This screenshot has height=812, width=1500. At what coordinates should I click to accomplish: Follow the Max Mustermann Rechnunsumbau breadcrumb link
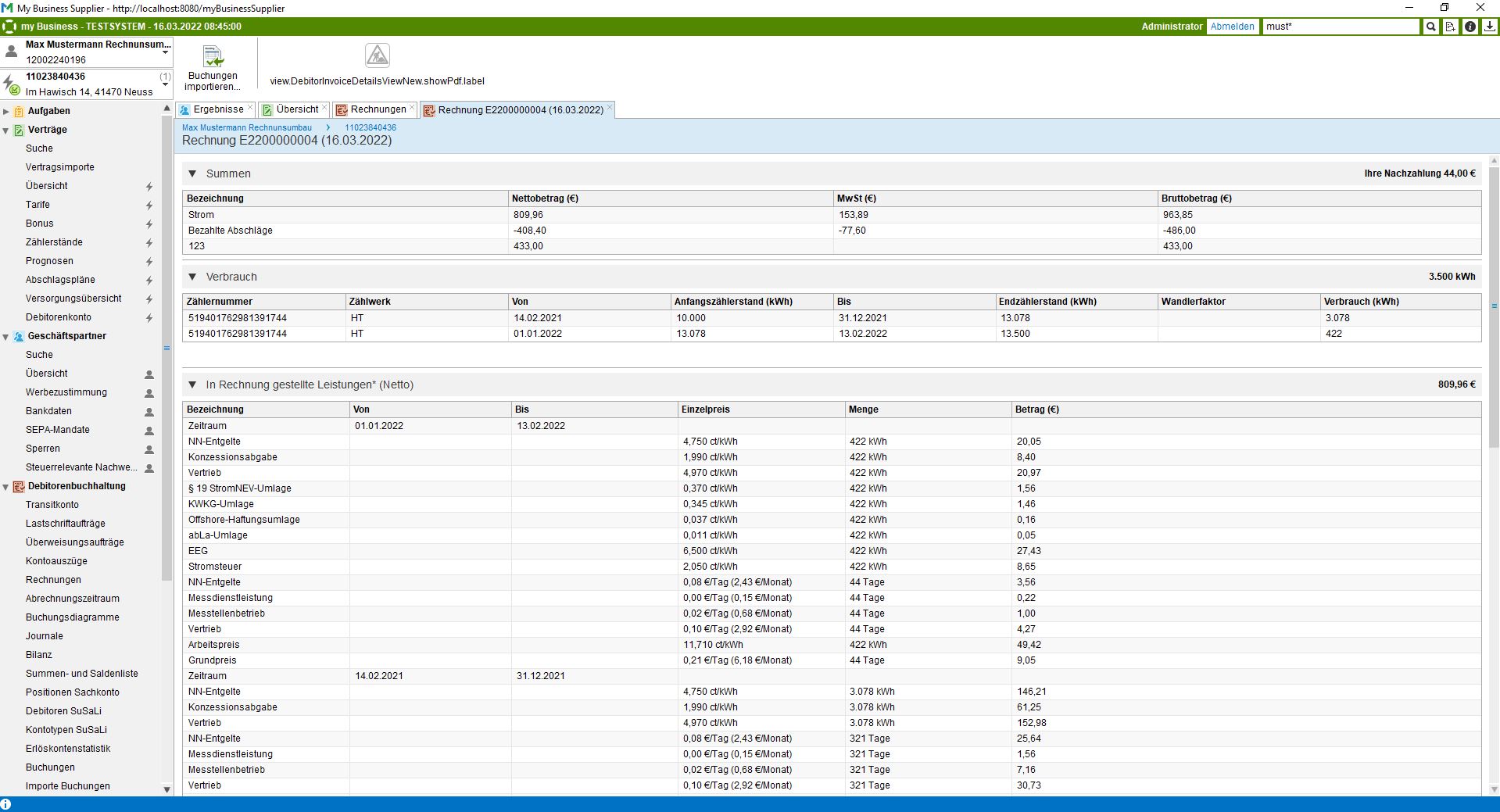pyautogui.click(x=246, y=127)
